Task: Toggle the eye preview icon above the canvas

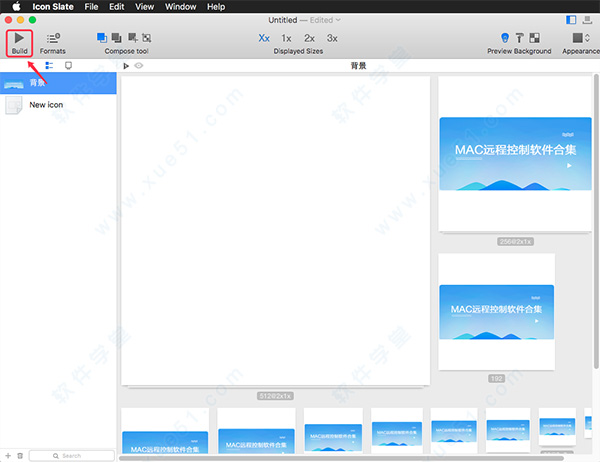Action: point(139,66)
